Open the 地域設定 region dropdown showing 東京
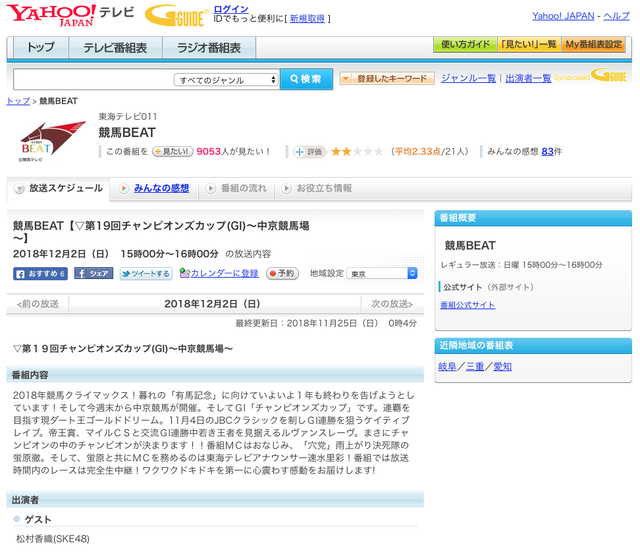Screen dimensions: 640x556 point(382,274)
